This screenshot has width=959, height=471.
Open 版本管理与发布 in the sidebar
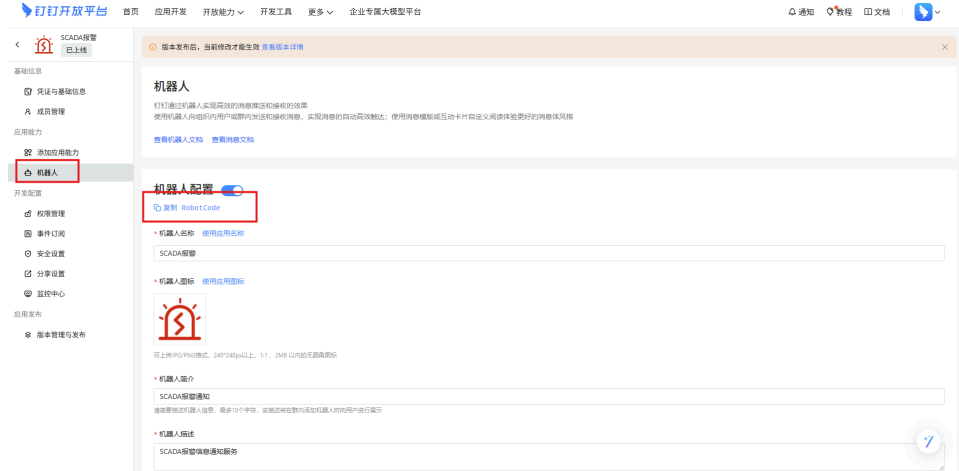point(61,334)
